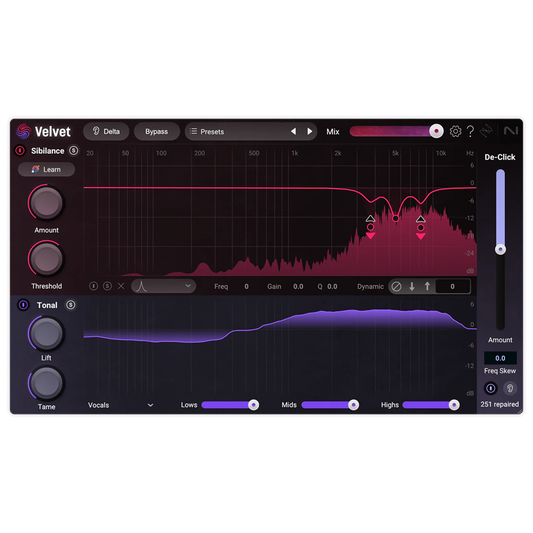Click the Freq value field
The height and width of the screenshot is (533, 533).
246,287
